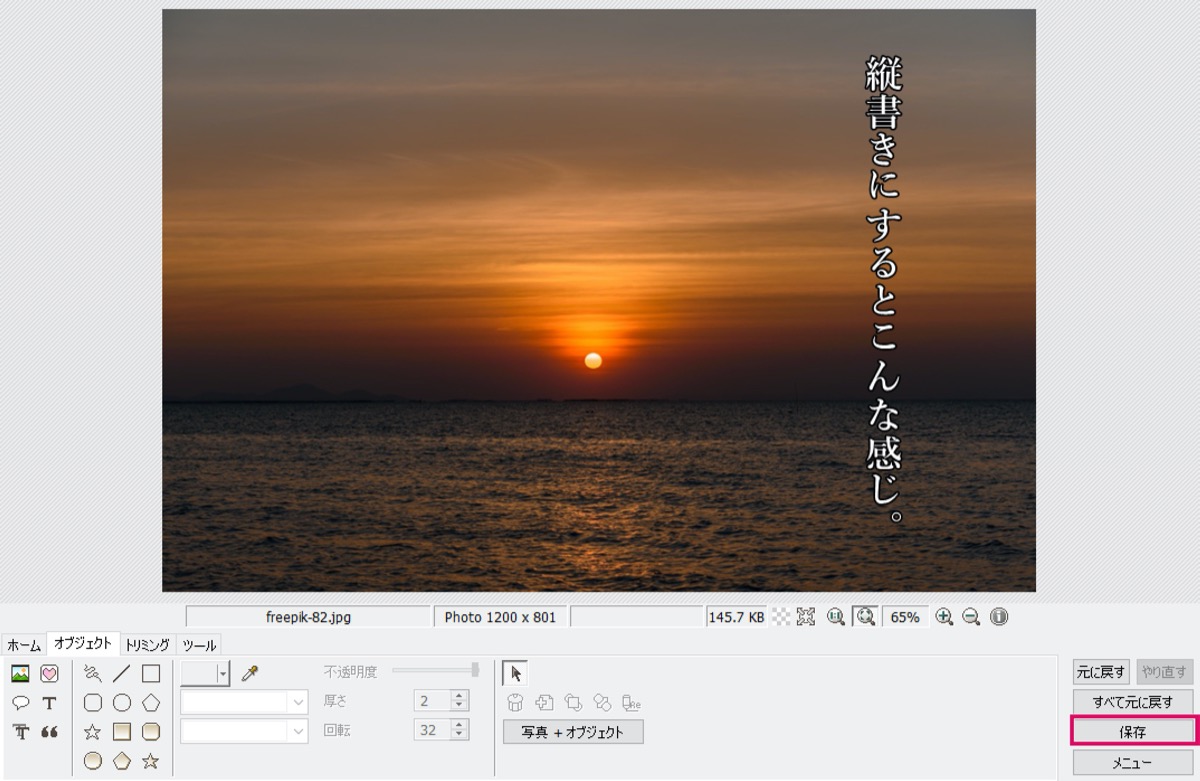Click the 保存 button
Screen dimensions: 1200x781
(1133, 732)
